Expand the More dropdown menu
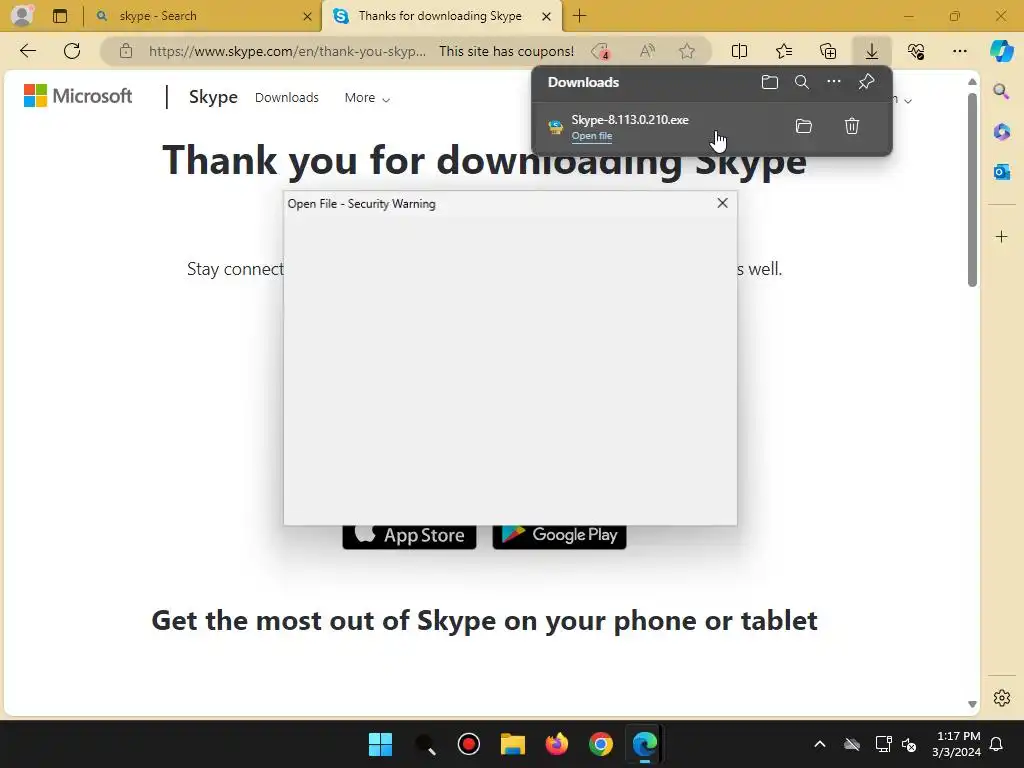1024x768 pixels. [x=367, y=98]
